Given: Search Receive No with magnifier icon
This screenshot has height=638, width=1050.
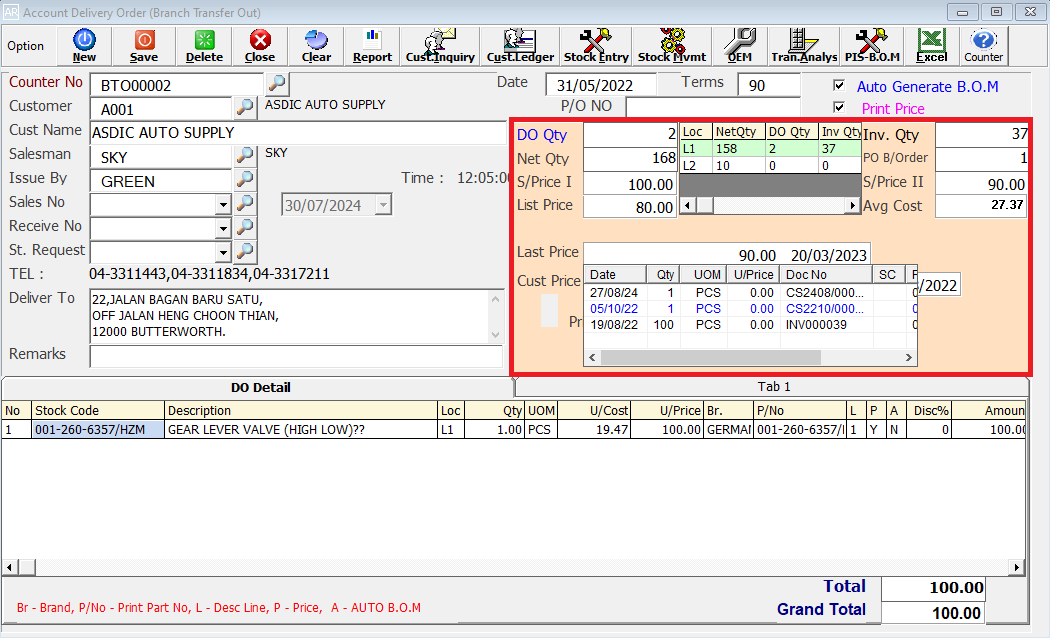Looking at the screenshot, I should 245,227.
